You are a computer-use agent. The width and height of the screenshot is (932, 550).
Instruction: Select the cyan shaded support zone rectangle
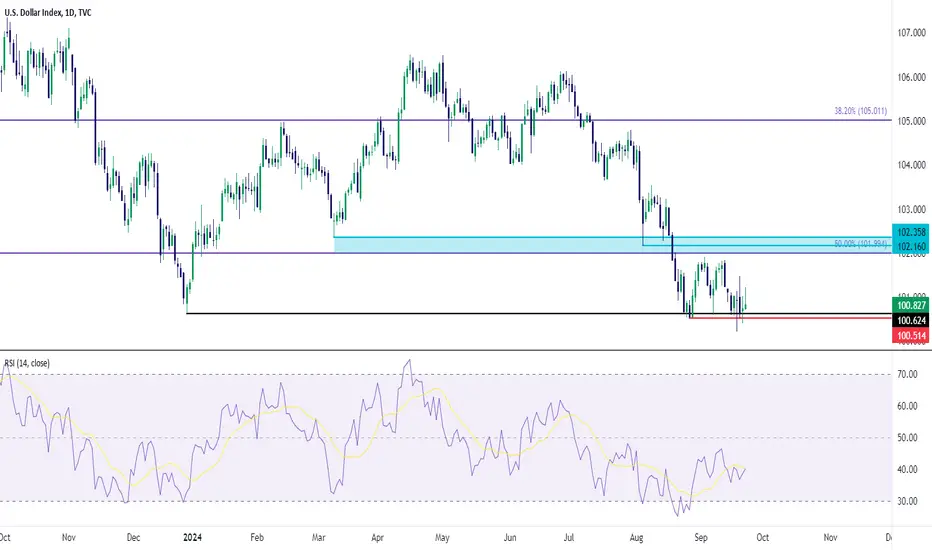pyautogui.click(x=612, y=244)
